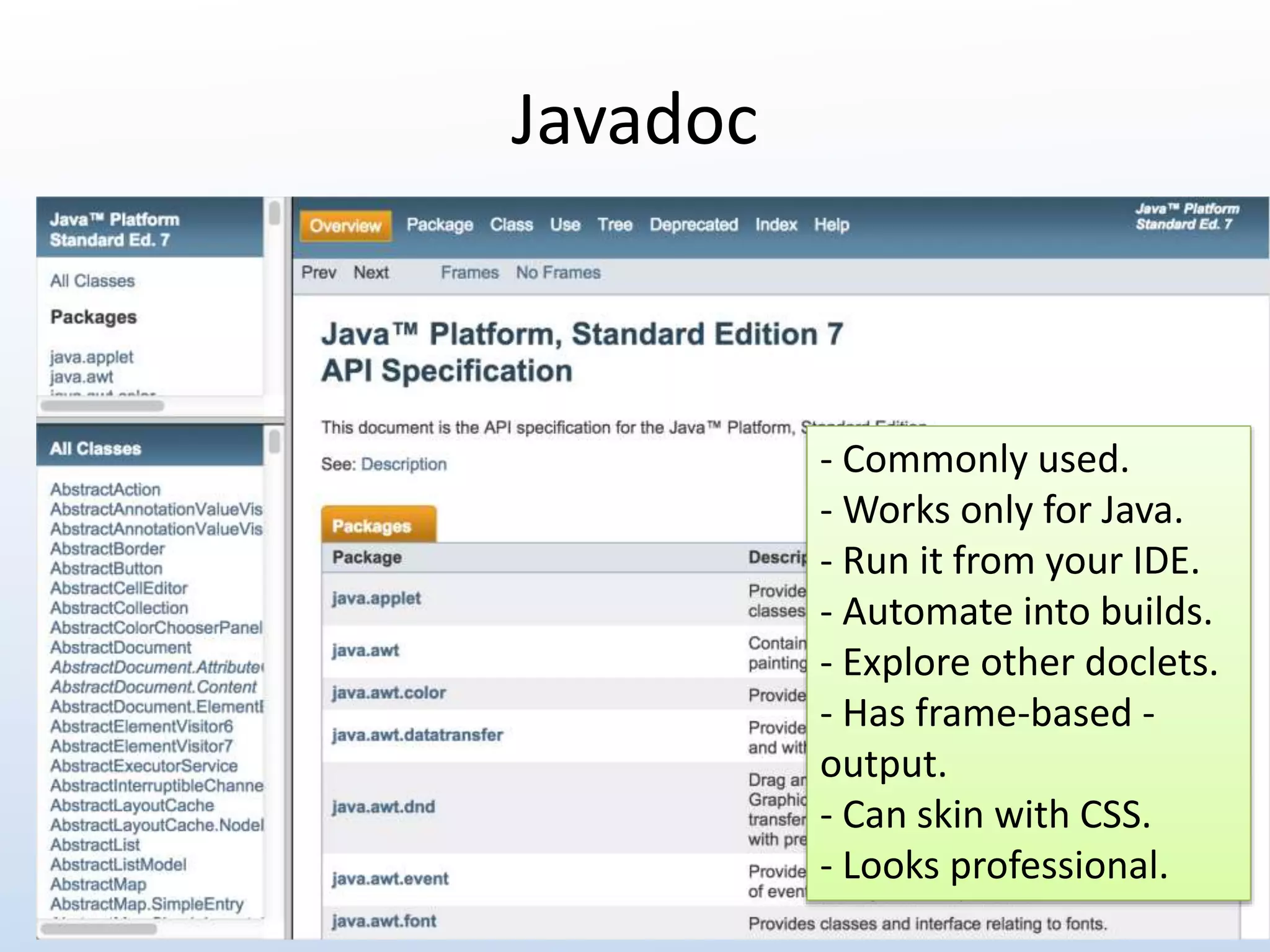The image size is (1270, 952).
Task: Go to the Index page link
Action: 776,224
